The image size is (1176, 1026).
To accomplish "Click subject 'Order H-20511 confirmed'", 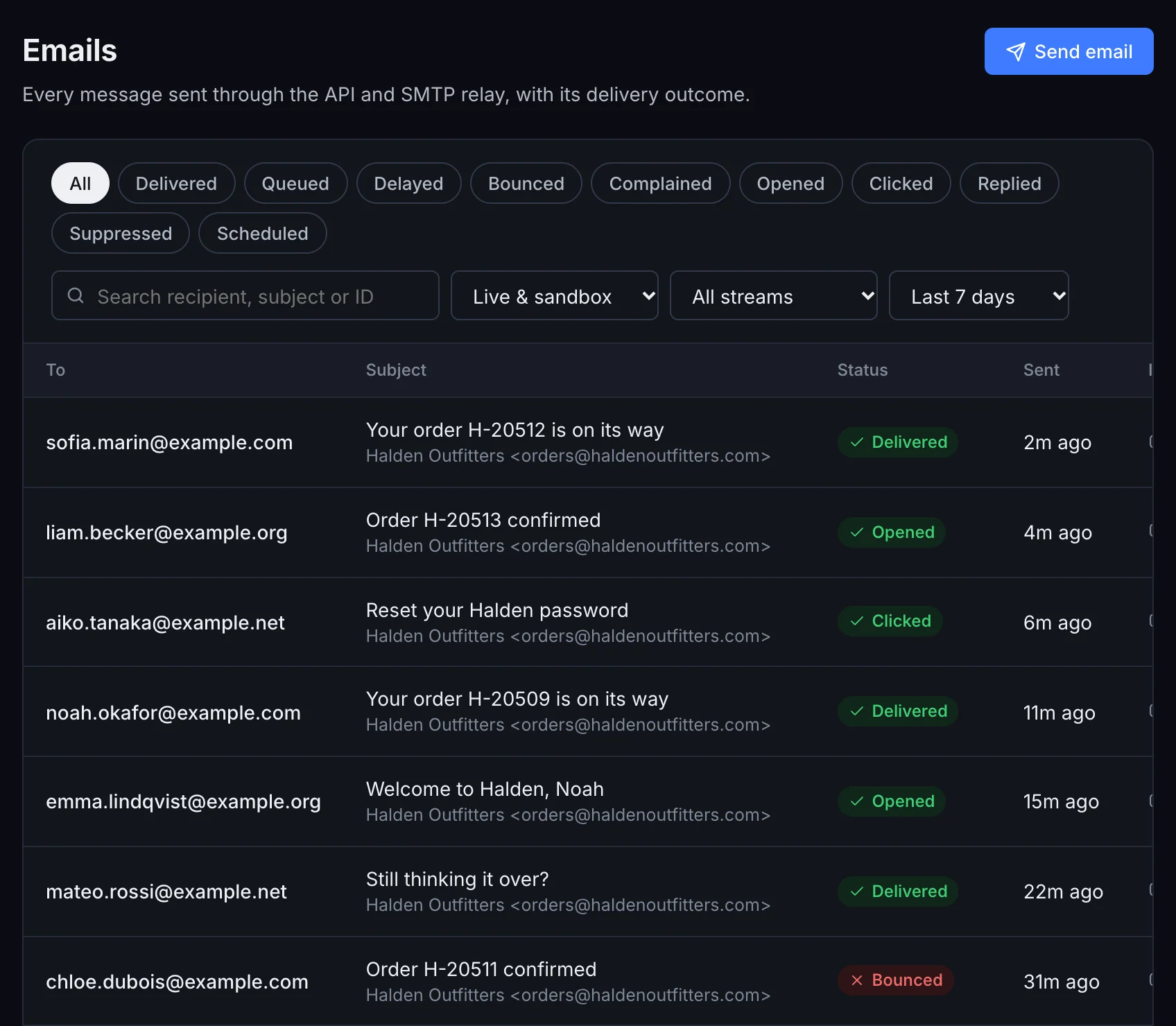I will [481, 969].
